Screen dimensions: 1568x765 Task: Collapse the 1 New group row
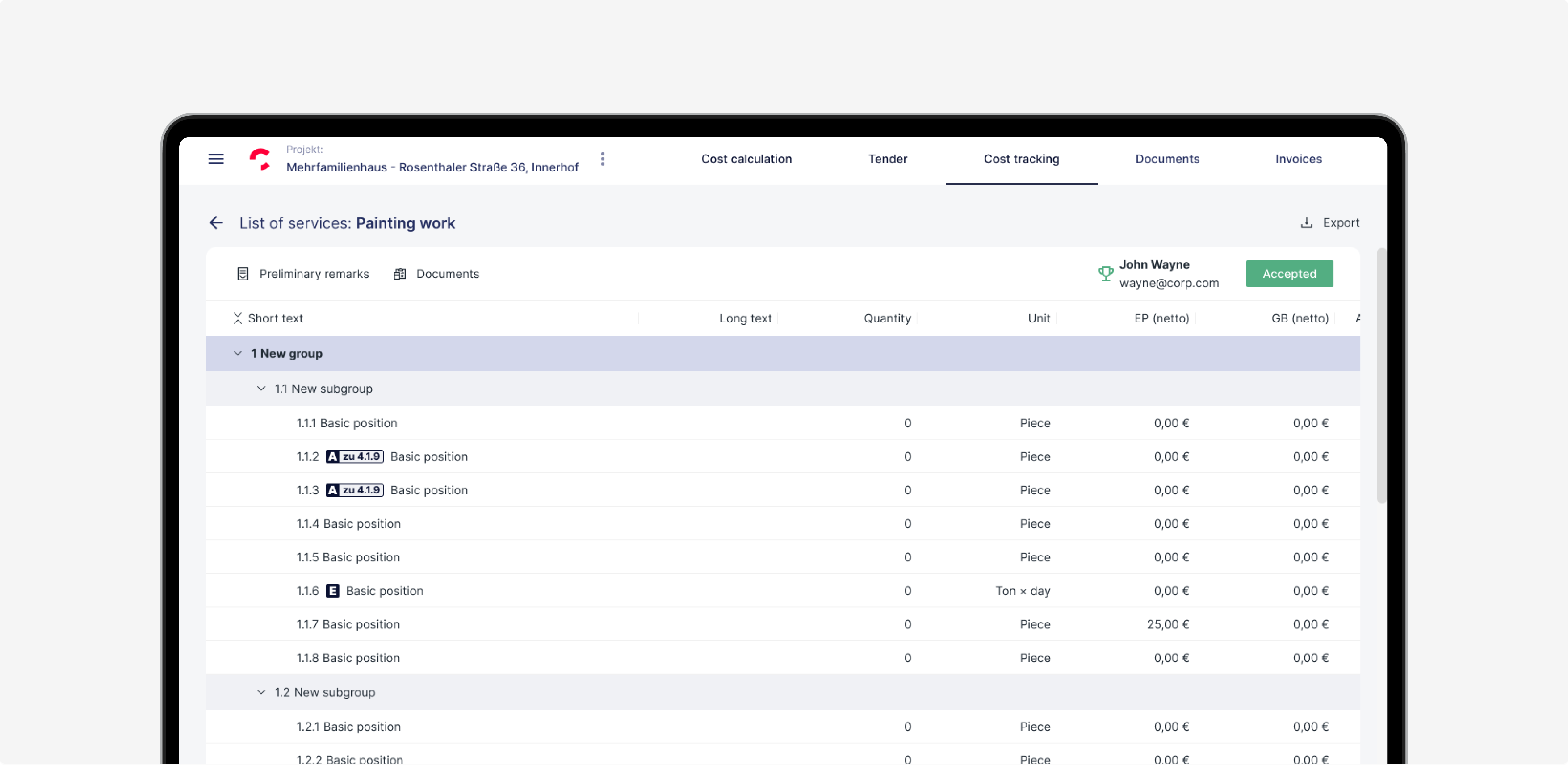(x=237, y=354)
